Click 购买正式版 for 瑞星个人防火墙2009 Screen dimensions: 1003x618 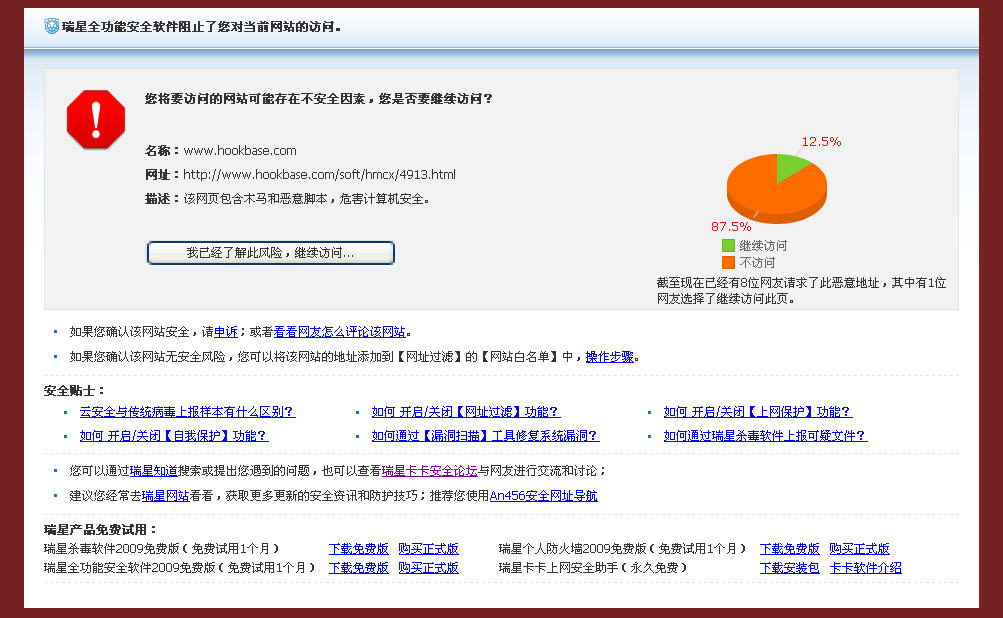tap(860, 549)
